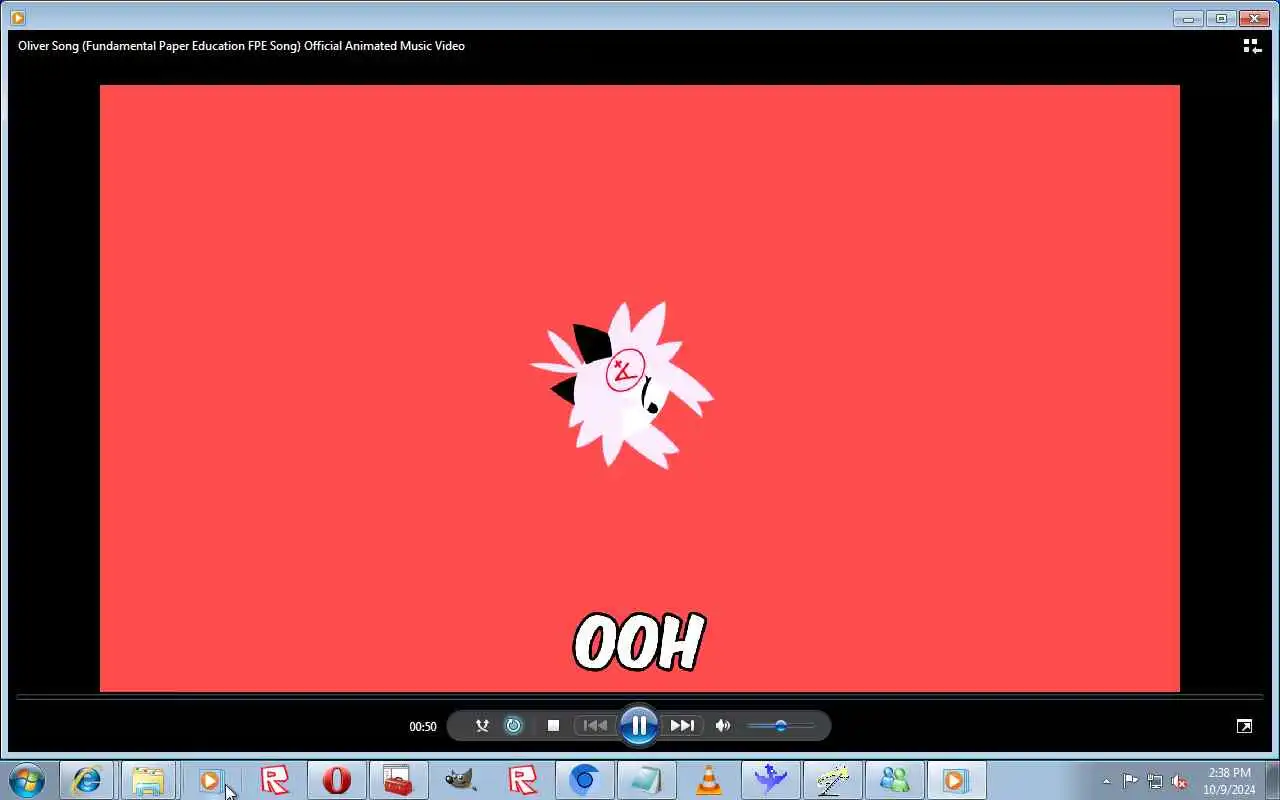
Task: Open the network tray icon
Action: (1155, 781)
